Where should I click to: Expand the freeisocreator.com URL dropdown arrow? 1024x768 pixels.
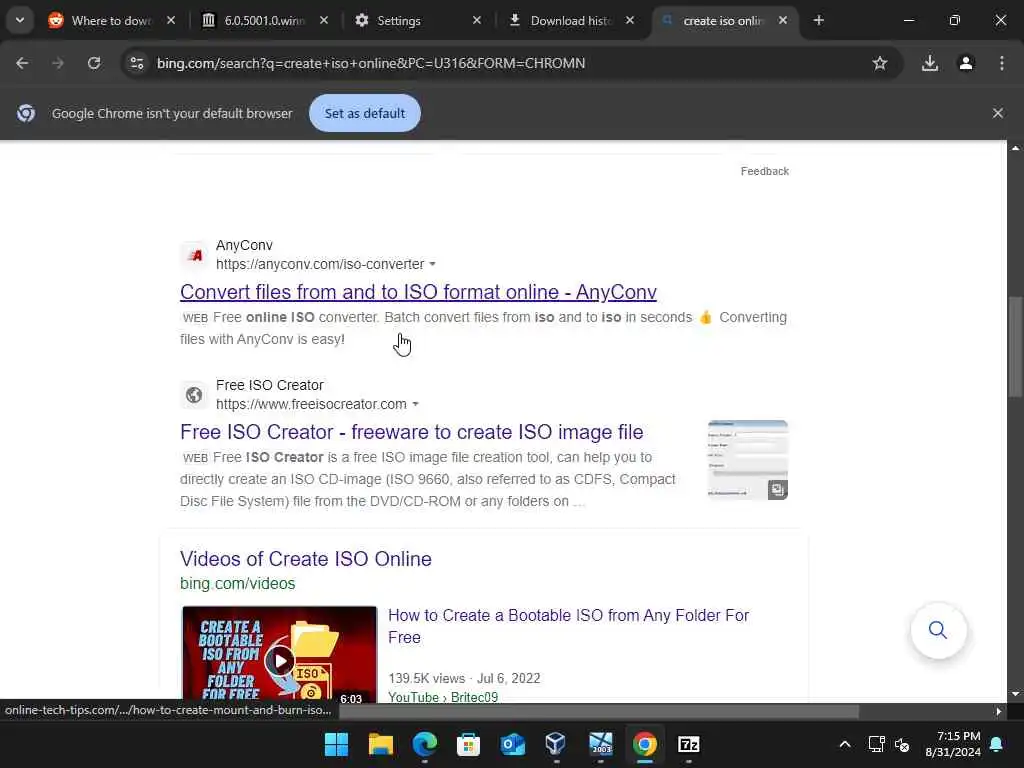(x=415, y=404)
